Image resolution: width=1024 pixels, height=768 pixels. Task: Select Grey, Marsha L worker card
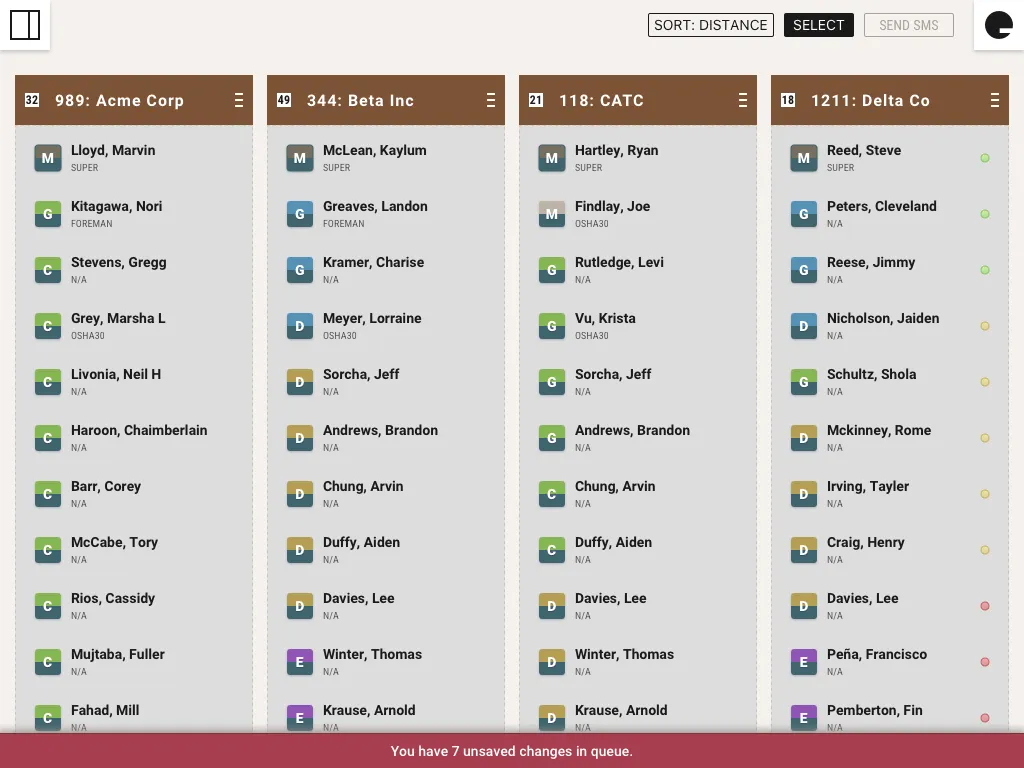click(x=134, y=326)
